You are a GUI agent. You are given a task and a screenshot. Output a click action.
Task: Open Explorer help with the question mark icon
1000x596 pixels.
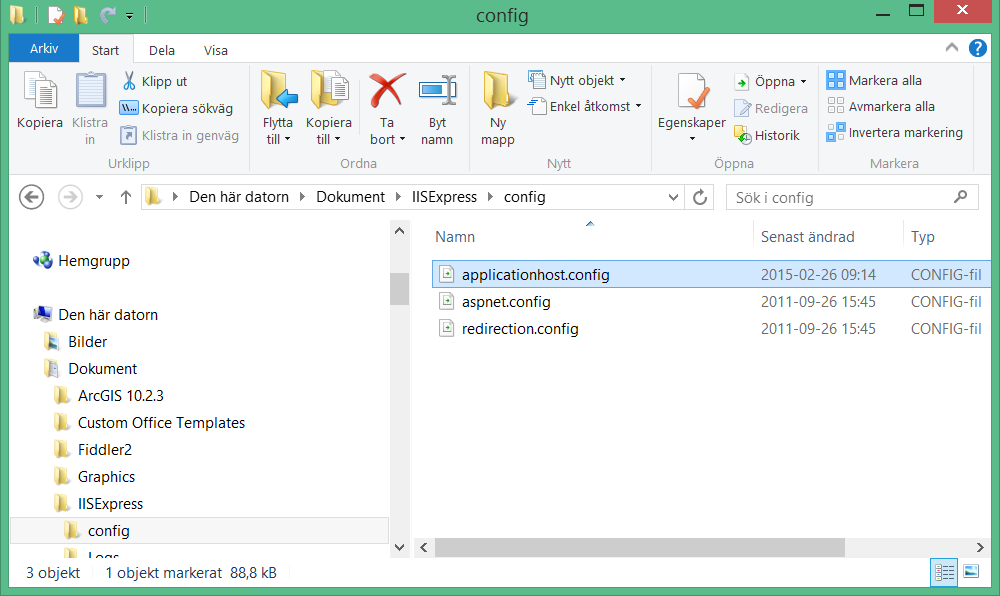pyautogui.click(x=977, y=47)
